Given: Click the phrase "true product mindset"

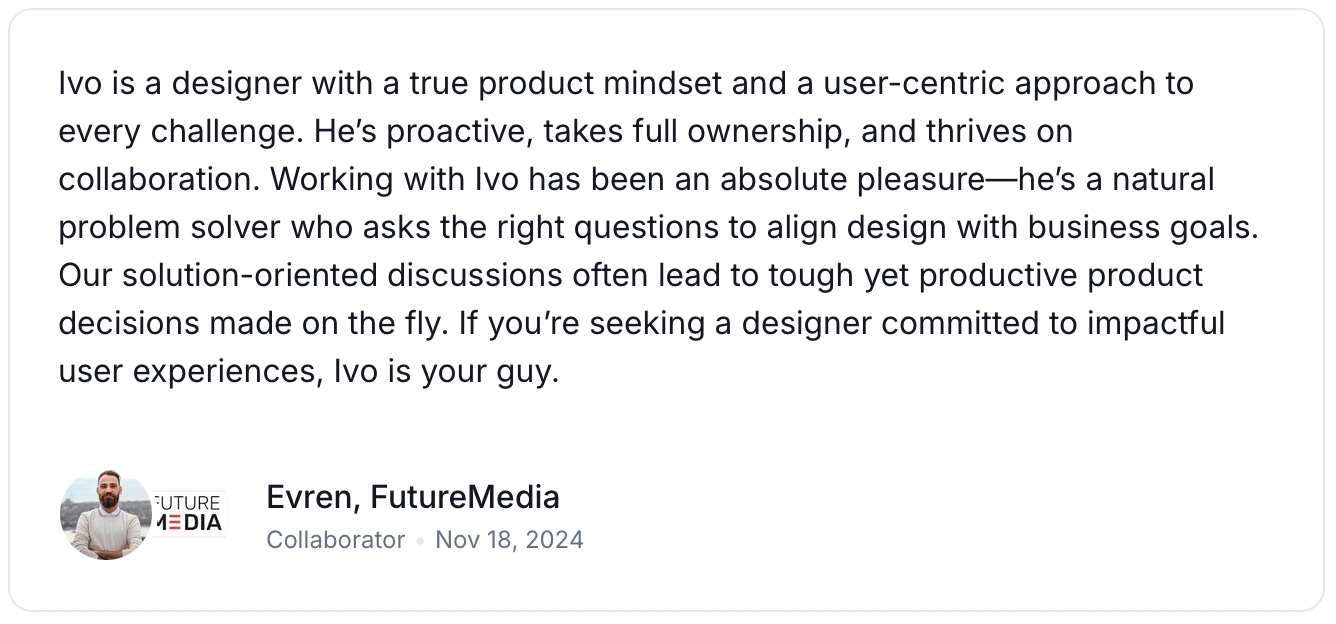Looking at the screenshot, I should pyautogui.click(x=566, y=83).
